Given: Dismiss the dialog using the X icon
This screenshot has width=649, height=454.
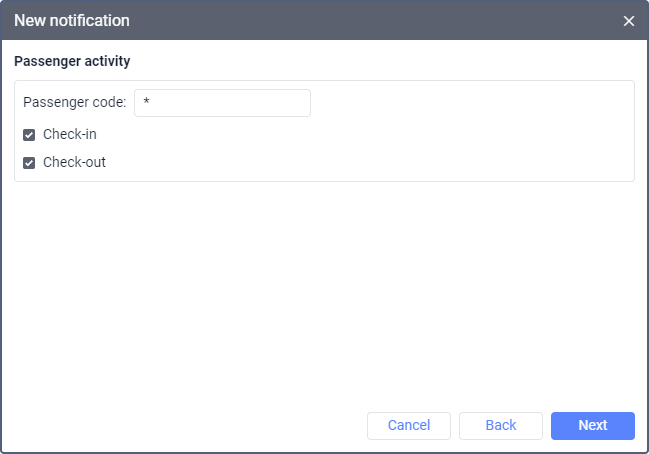Looking at the screenshot, I should tap(629, 21).
